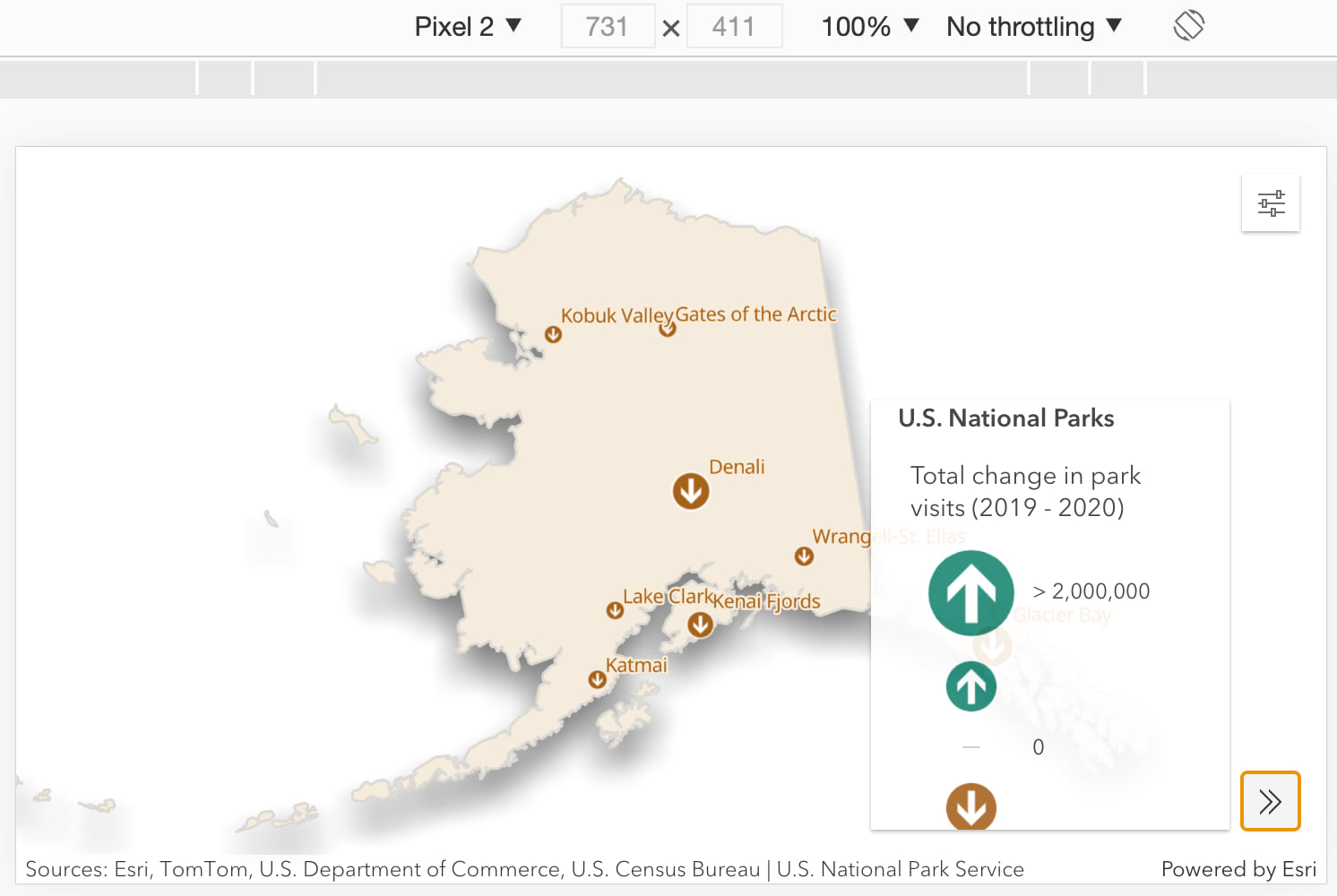Open the Pixel 2 device dropdown

click(x=468, y=26)
